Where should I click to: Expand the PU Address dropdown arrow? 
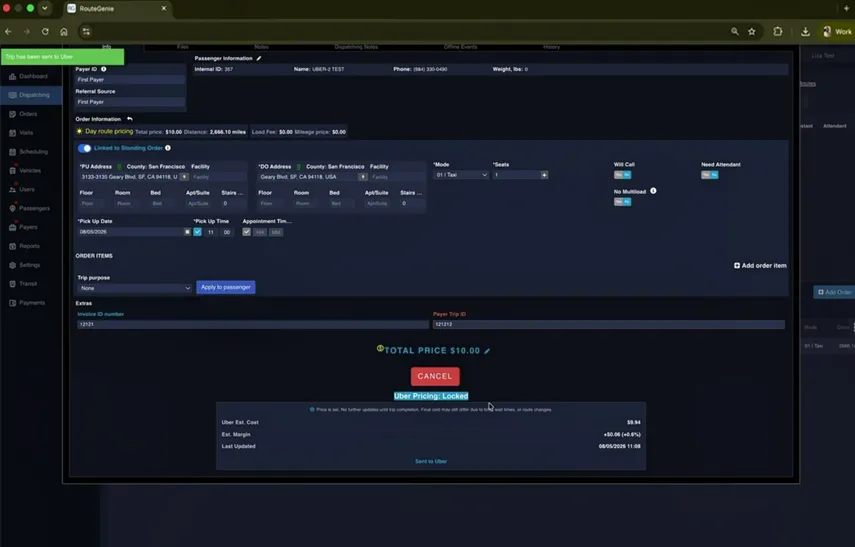[184, 177]
